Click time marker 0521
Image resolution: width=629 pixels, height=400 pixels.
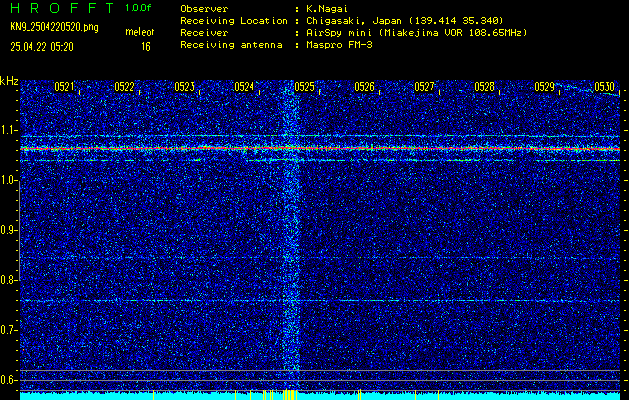coord(65,87)
